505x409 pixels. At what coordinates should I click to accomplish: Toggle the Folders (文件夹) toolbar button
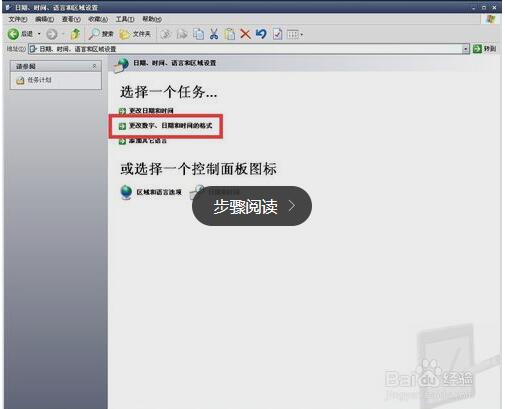pyautogui.click(x=135, y=34)
